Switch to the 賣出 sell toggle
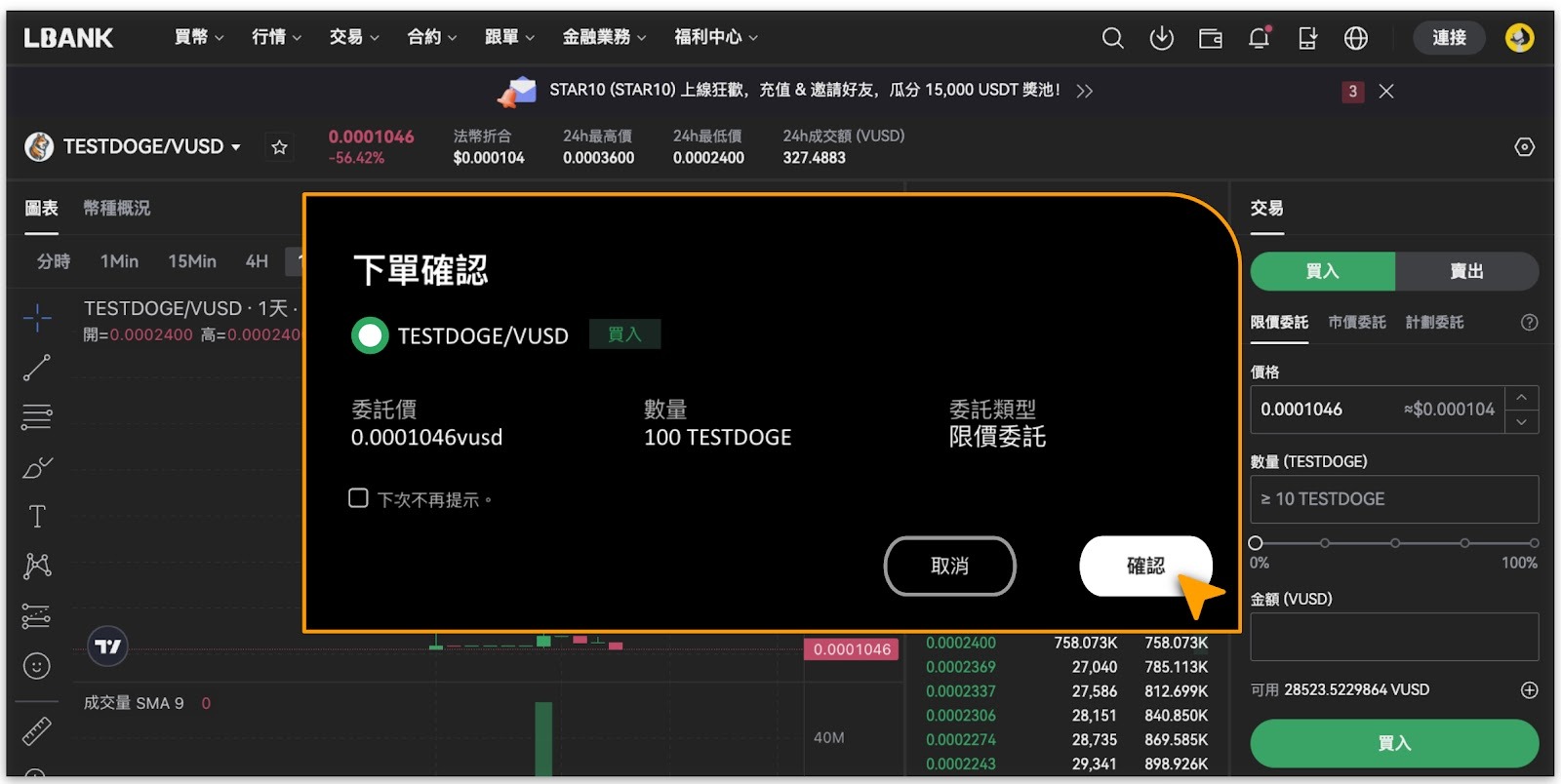Viewport: 1561px width, 784px height. [x=1465, y=271]
